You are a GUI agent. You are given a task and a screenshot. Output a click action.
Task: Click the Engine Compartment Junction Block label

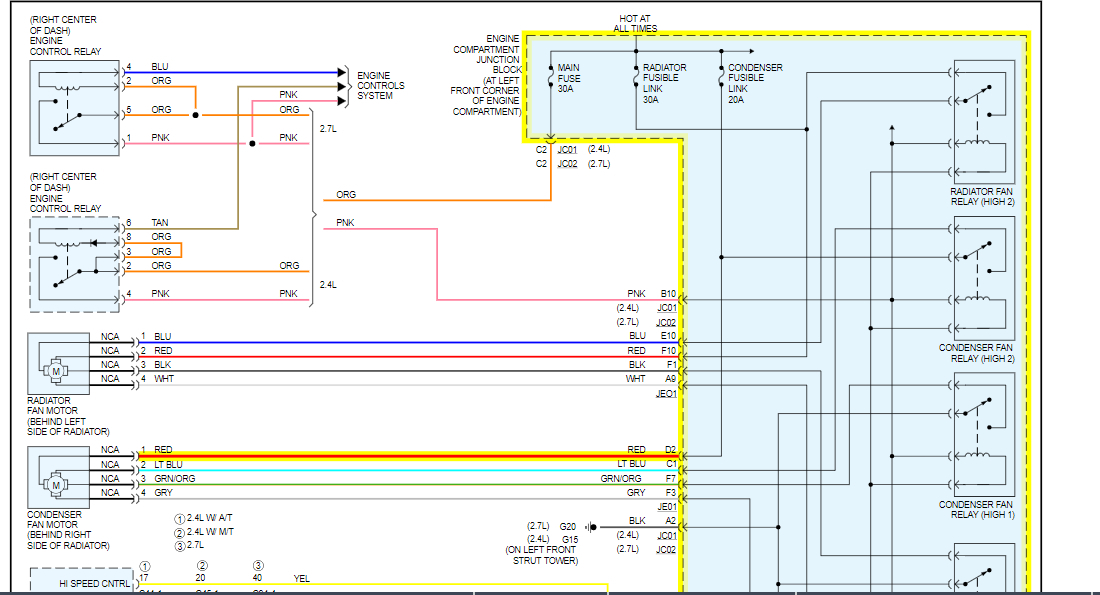click(486, 76)
